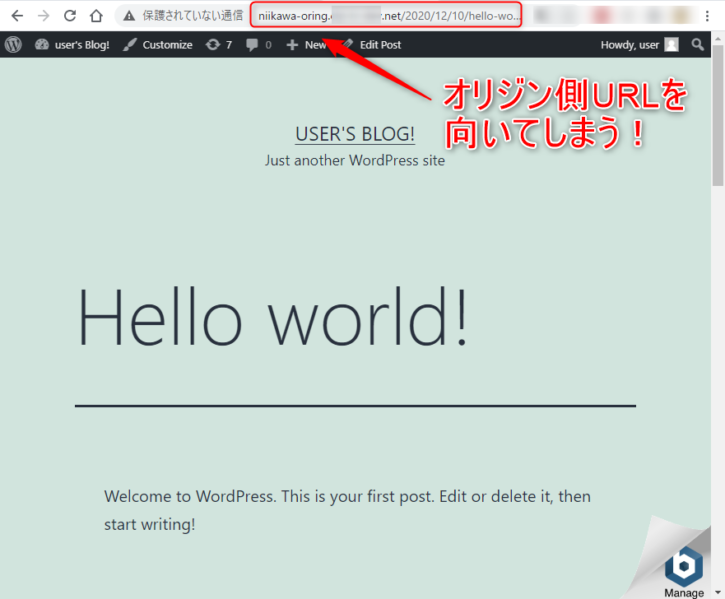Open the Chrome three-dot menu

[x=707, y=16]
